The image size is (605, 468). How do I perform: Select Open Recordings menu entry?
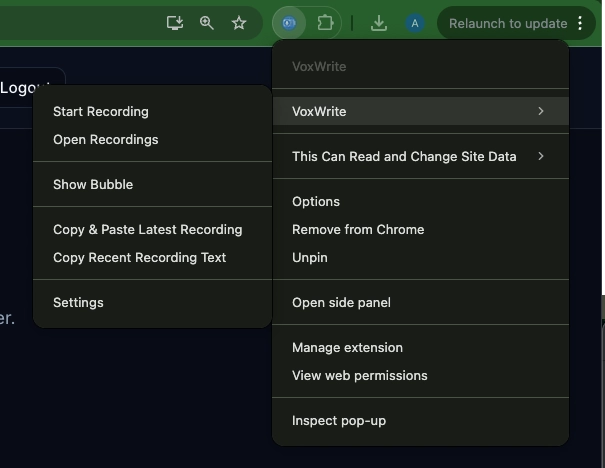point(152,140)
